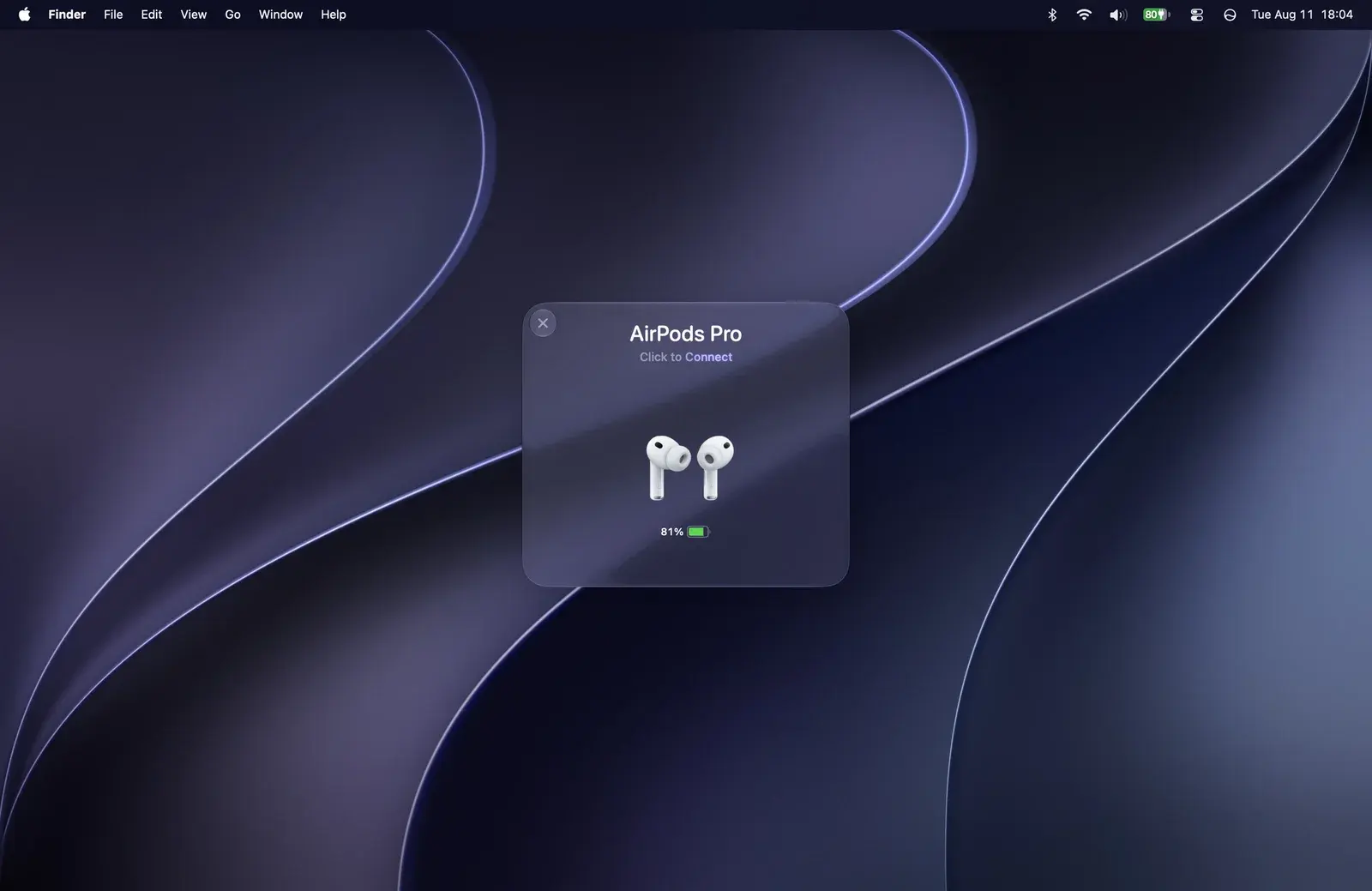Open the File menu
1372x891 pixels.
click(x=113, y=15)
